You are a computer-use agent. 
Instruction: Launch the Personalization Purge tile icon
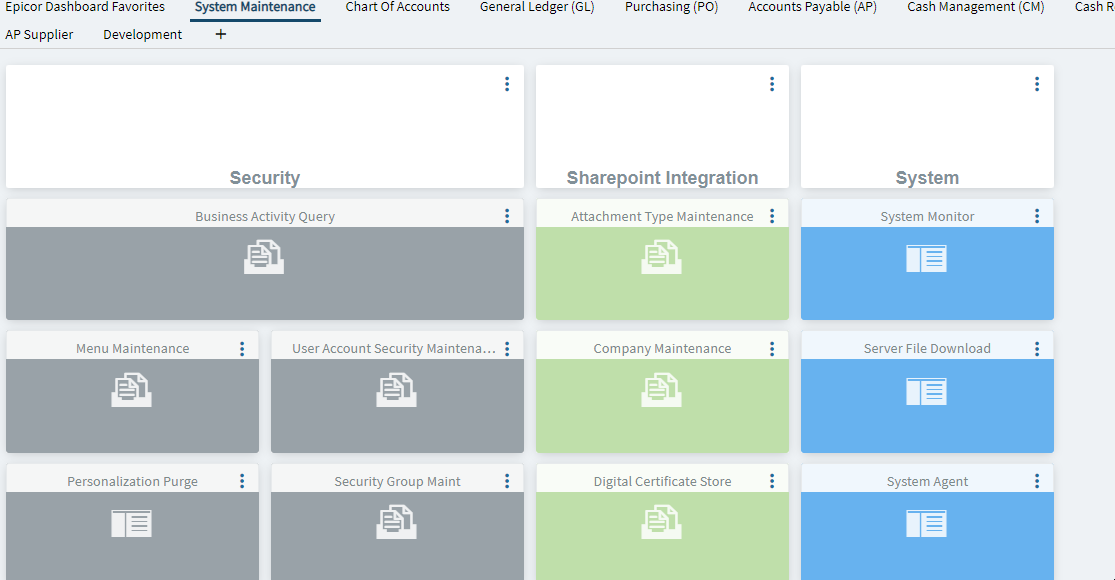click(132, 524)
